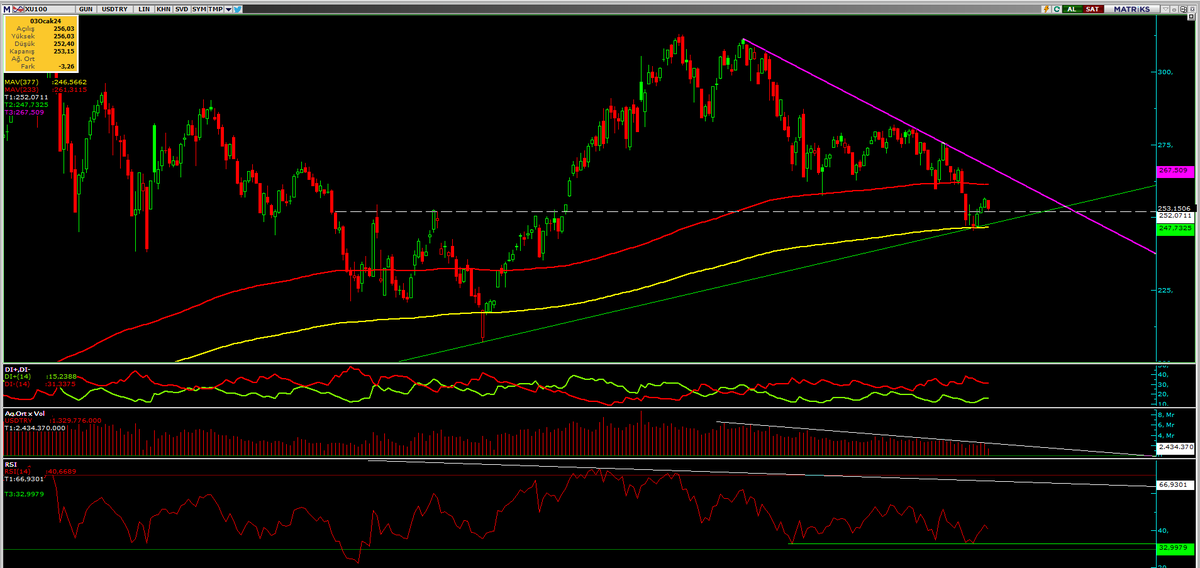Open the TMP template button
Screen dimensions: 1200x568
coord(215,9)
